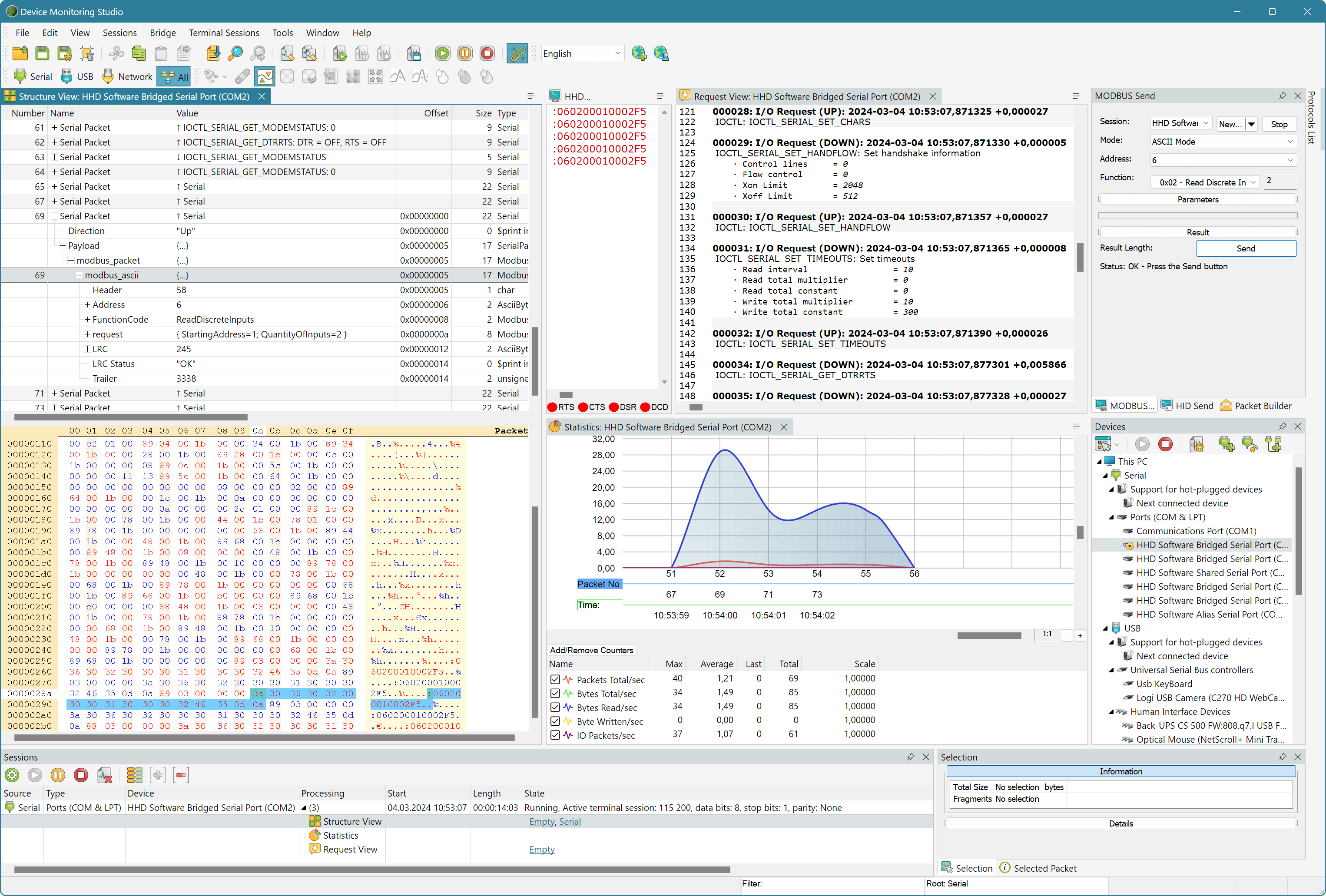Expand Serial Packet number 71

54,393
